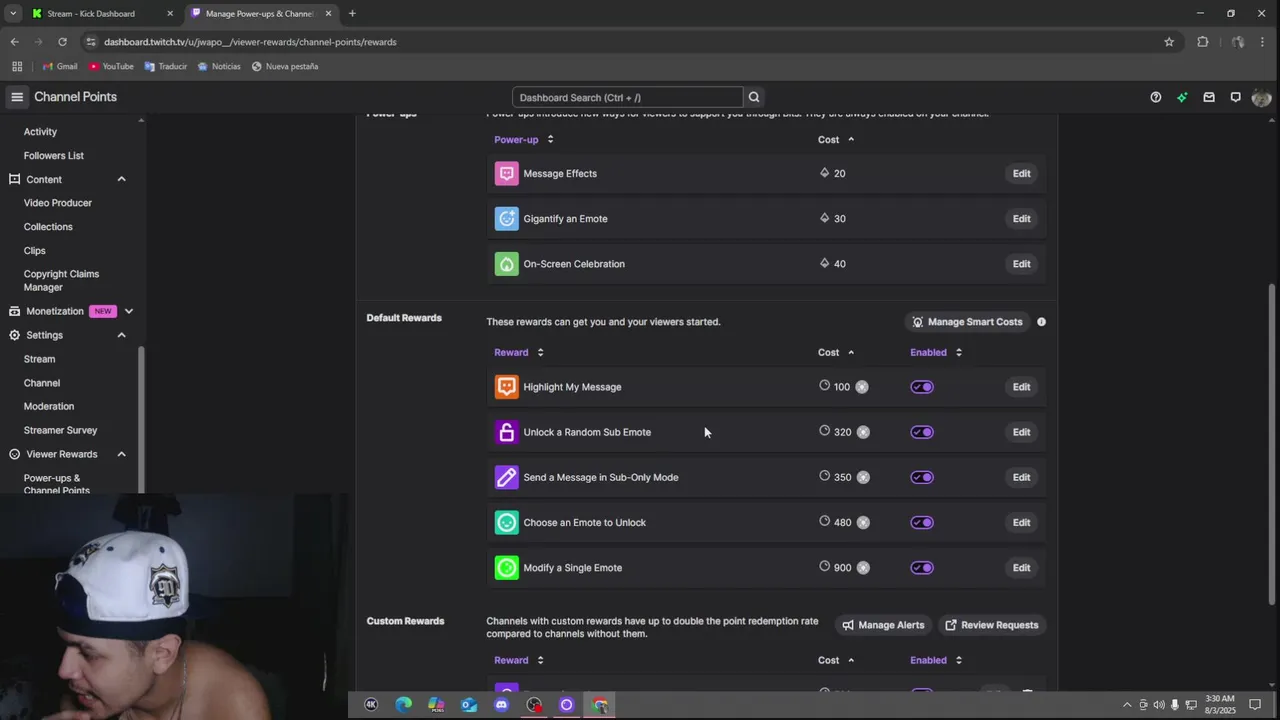This screenshot has height=720, width=1280.
Task: Toggle Unlock a Random Sub Emote reward
Action: tap(922, 432)
